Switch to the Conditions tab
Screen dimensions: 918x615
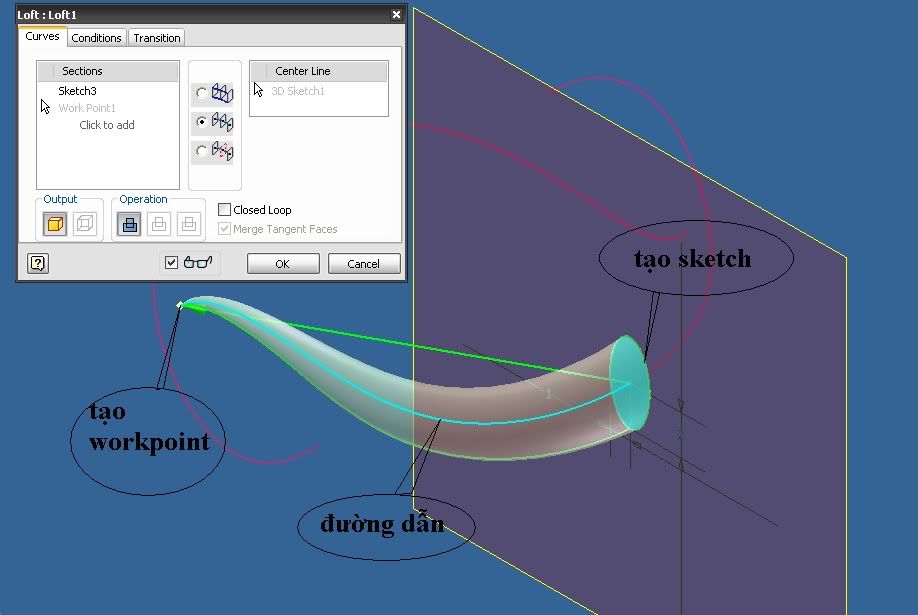coord(97,38)
